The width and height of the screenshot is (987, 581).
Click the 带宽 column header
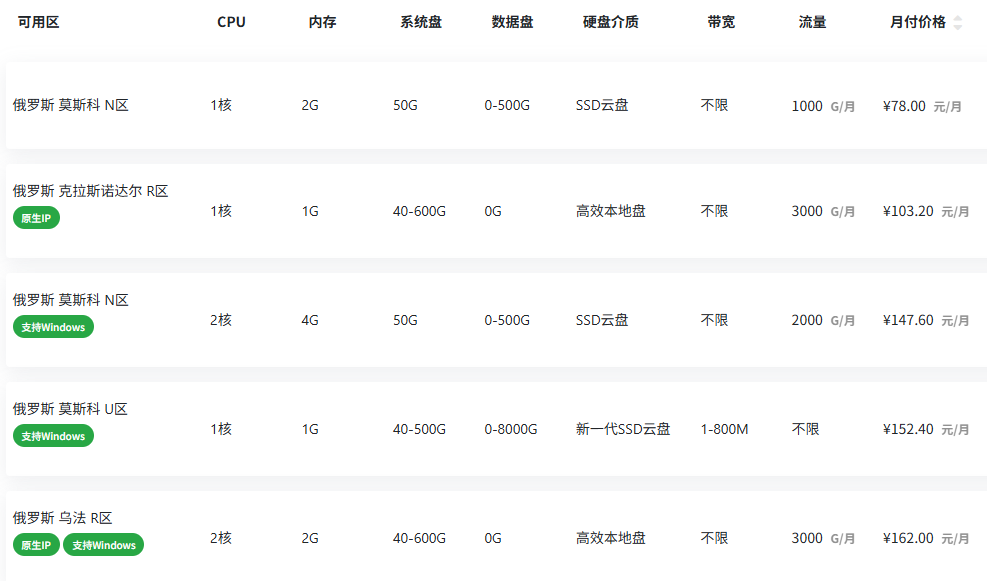(x=721, y=22)
